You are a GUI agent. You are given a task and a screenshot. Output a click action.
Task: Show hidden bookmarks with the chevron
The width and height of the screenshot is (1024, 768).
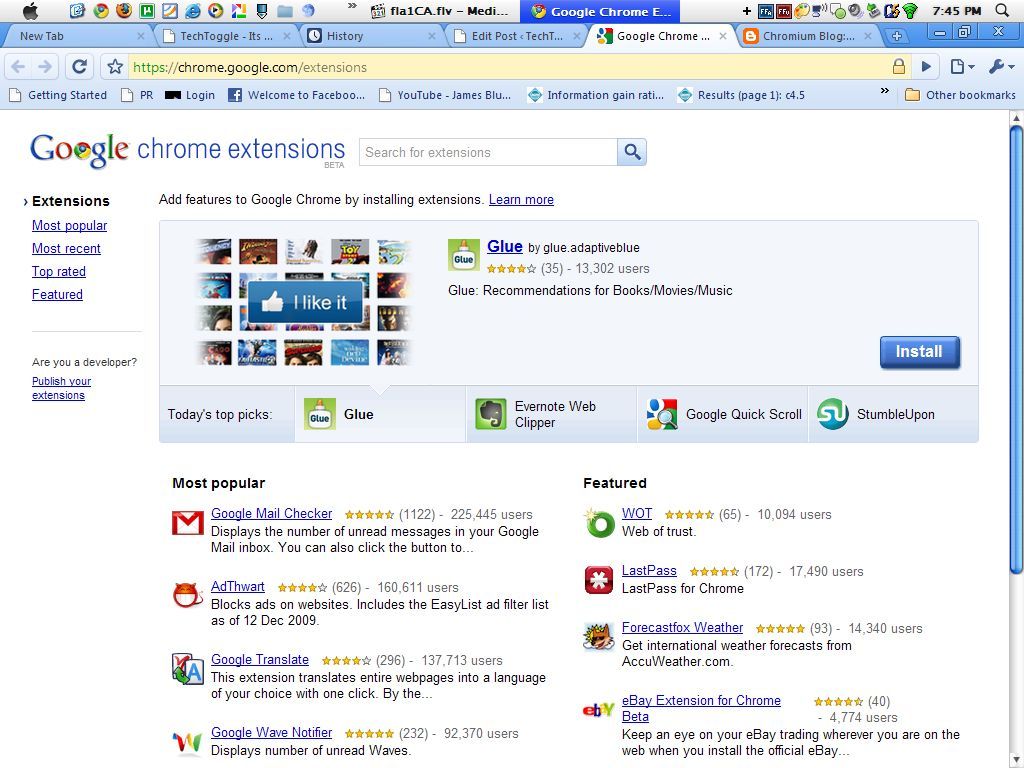(x=884, y=91)
